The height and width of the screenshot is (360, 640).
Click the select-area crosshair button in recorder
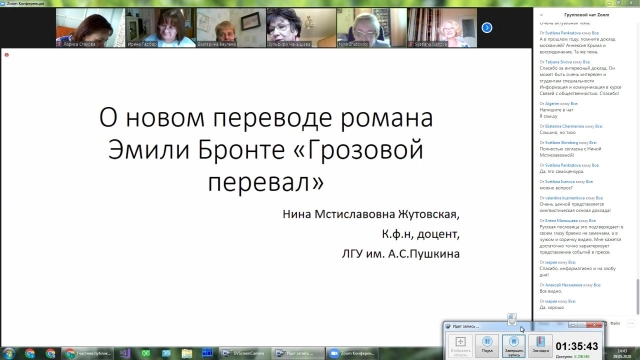[x=460, y=345]
